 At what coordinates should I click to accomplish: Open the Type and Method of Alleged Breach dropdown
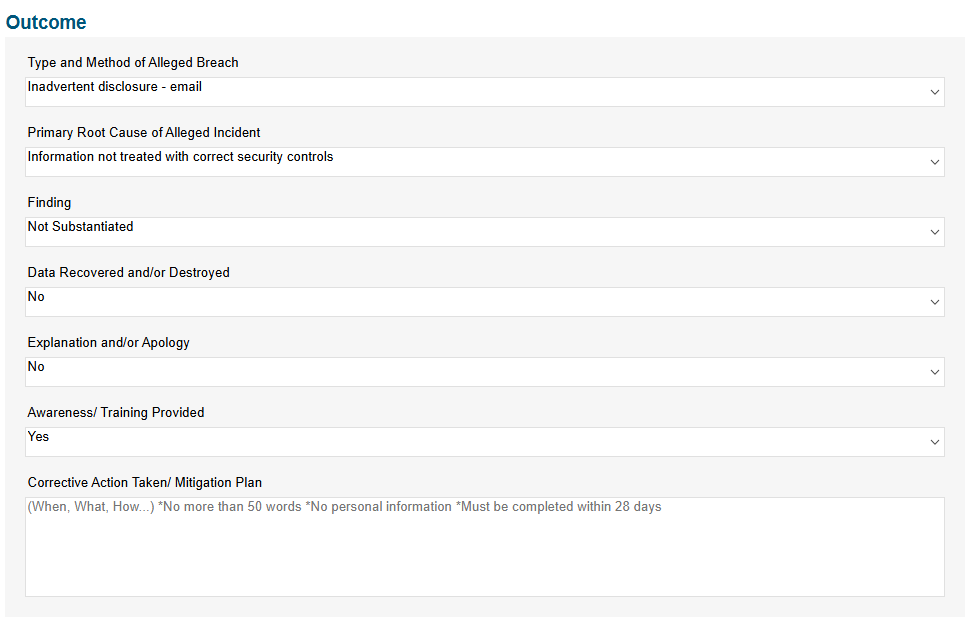coord(485,92)
